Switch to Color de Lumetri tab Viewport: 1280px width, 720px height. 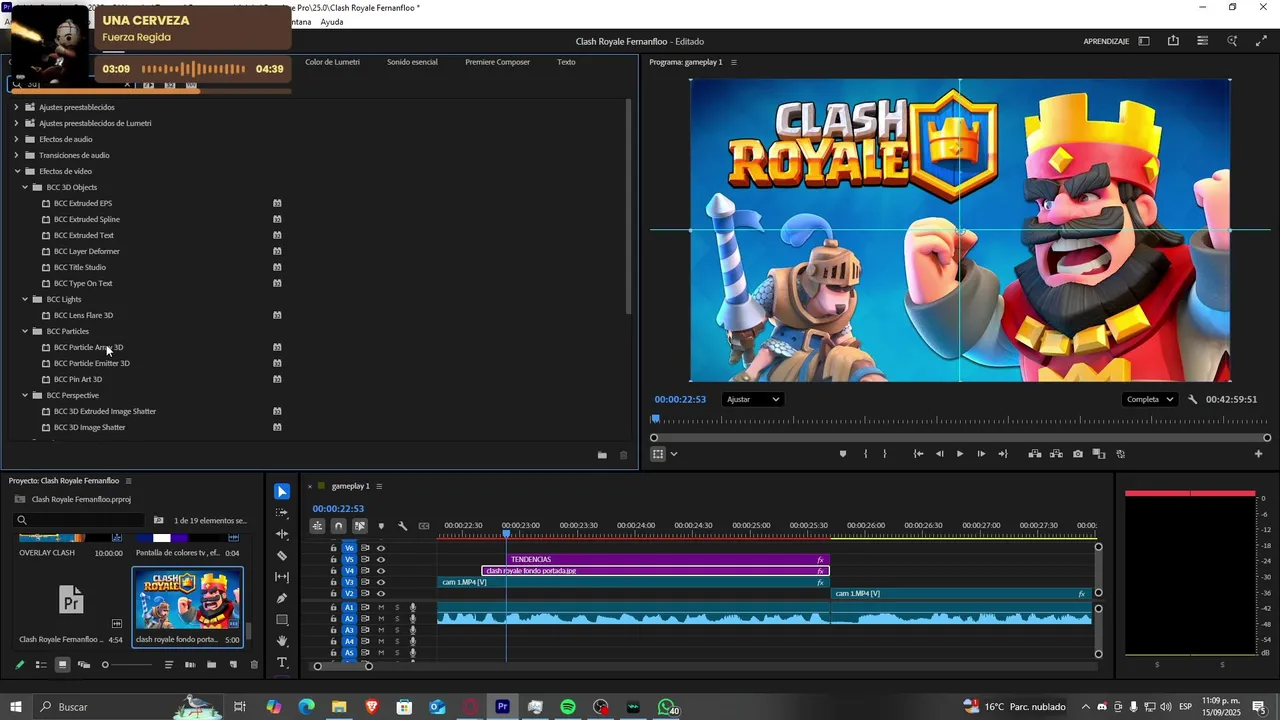332,62
